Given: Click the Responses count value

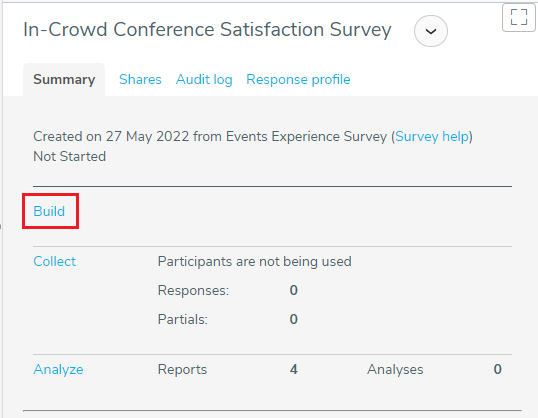Looking at the screenshot, I should [293, 290].
